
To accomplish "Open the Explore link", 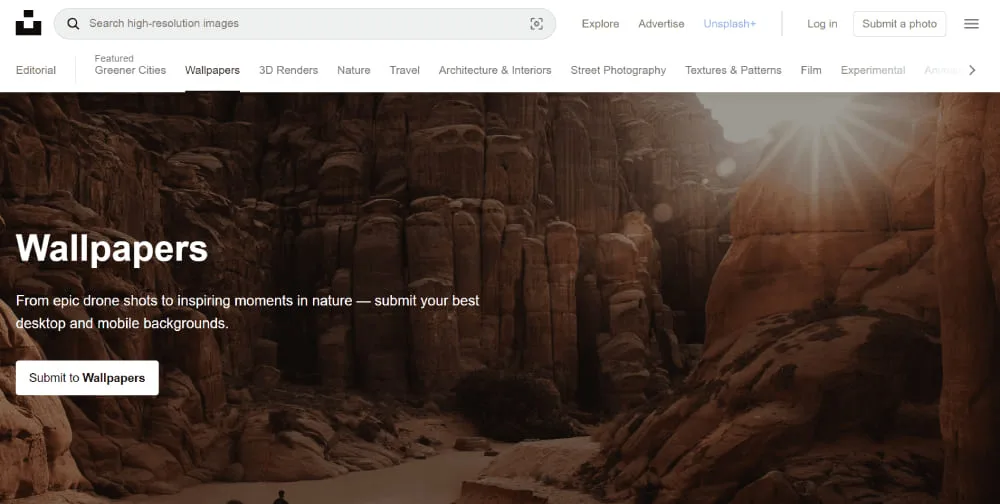I will [x=600, y=24].
